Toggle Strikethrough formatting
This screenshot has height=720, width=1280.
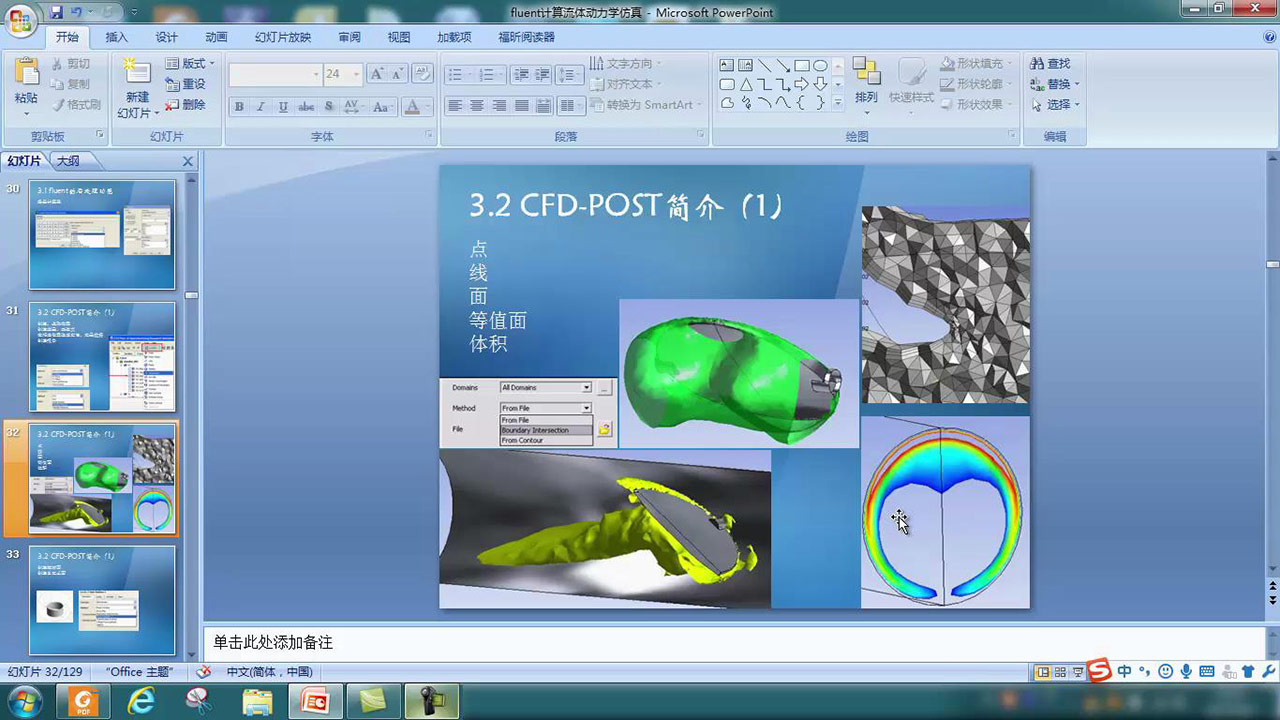(x=307, y=107)
